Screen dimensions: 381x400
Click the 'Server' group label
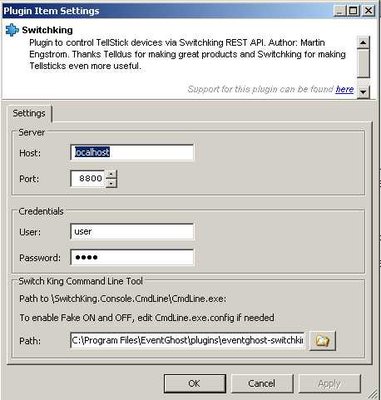pyautogui.click(x=32, y=132)
